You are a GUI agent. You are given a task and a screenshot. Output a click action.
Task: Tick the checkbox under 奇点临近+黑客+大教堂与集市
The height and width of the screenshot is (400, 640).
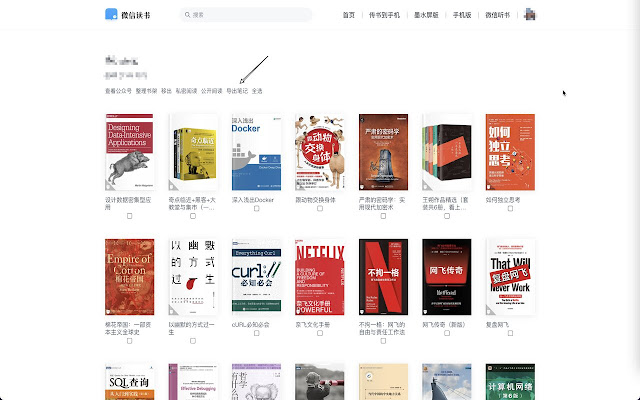193,216
